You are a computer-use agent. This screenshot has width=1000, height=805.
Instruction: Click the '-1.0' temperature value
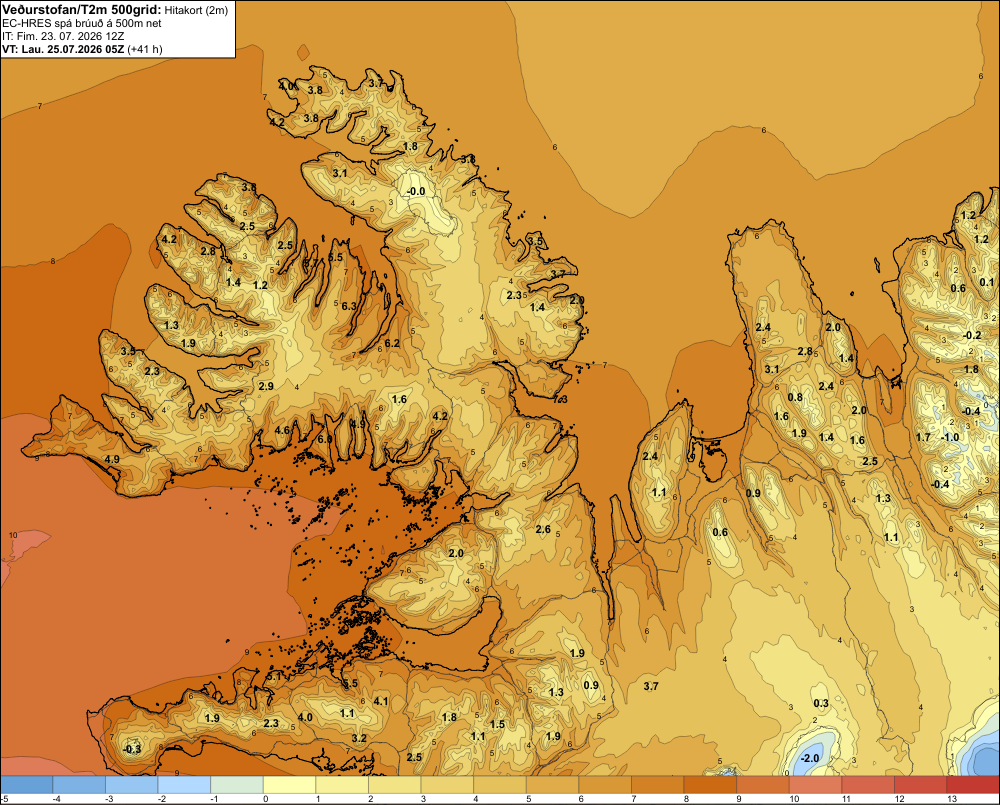click(x=950, y=437)
